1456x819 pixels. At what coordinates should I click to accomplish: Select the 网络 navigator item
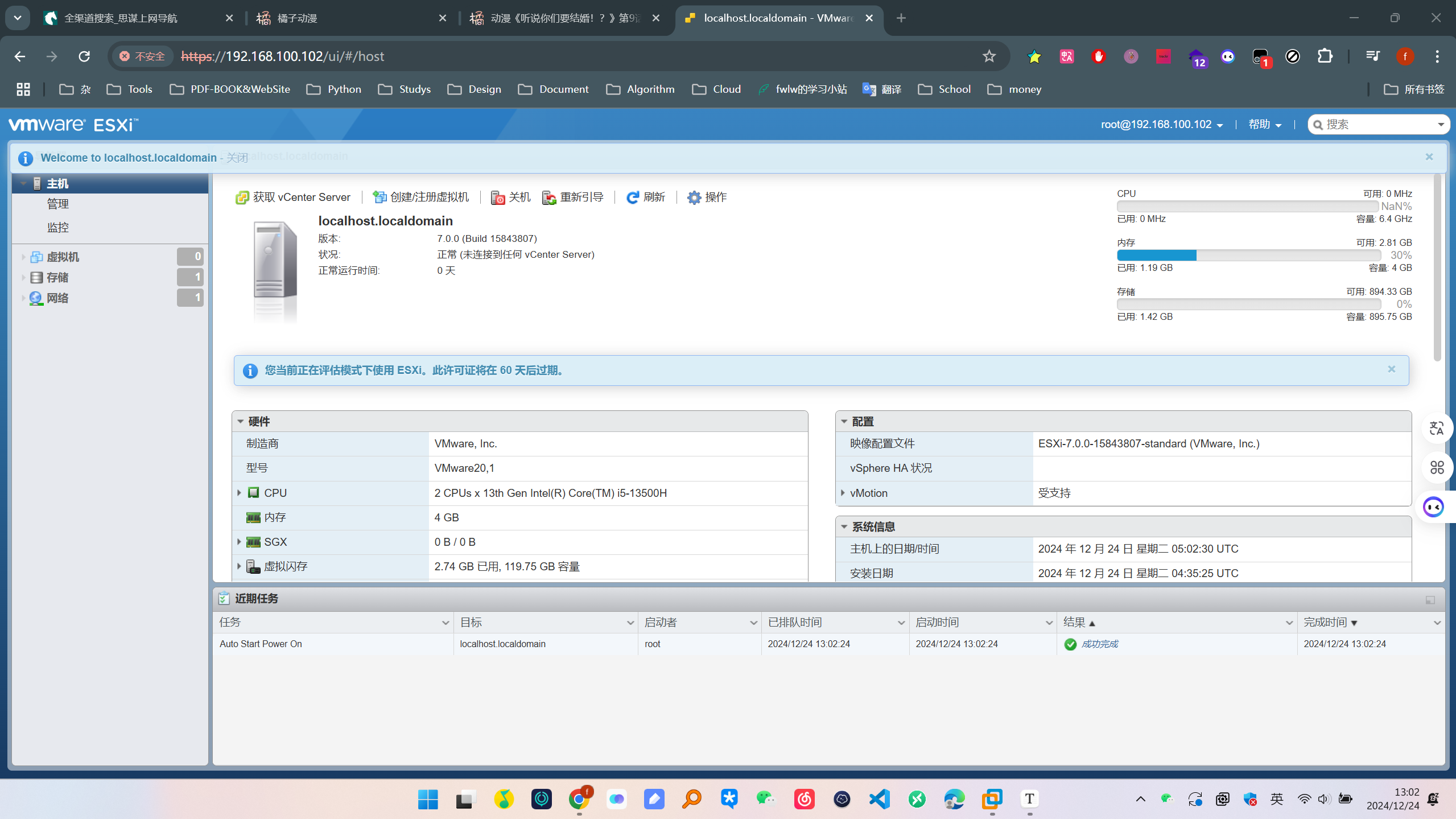[x=57, y=298]
